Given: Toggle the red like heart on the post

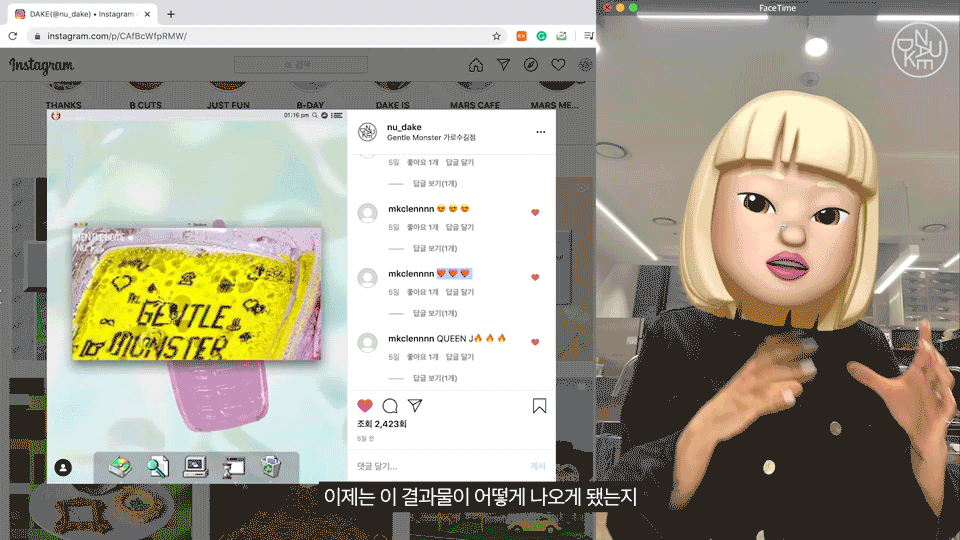Looking at the screenshot, I should pos(365,405).
